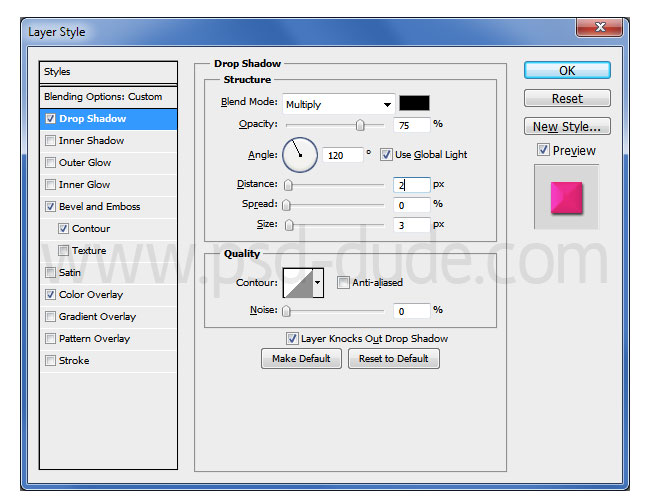The width and height of the screenshot is (650, 504).
Task: Click the Noise value field
Action: click(x=411, y=311)
